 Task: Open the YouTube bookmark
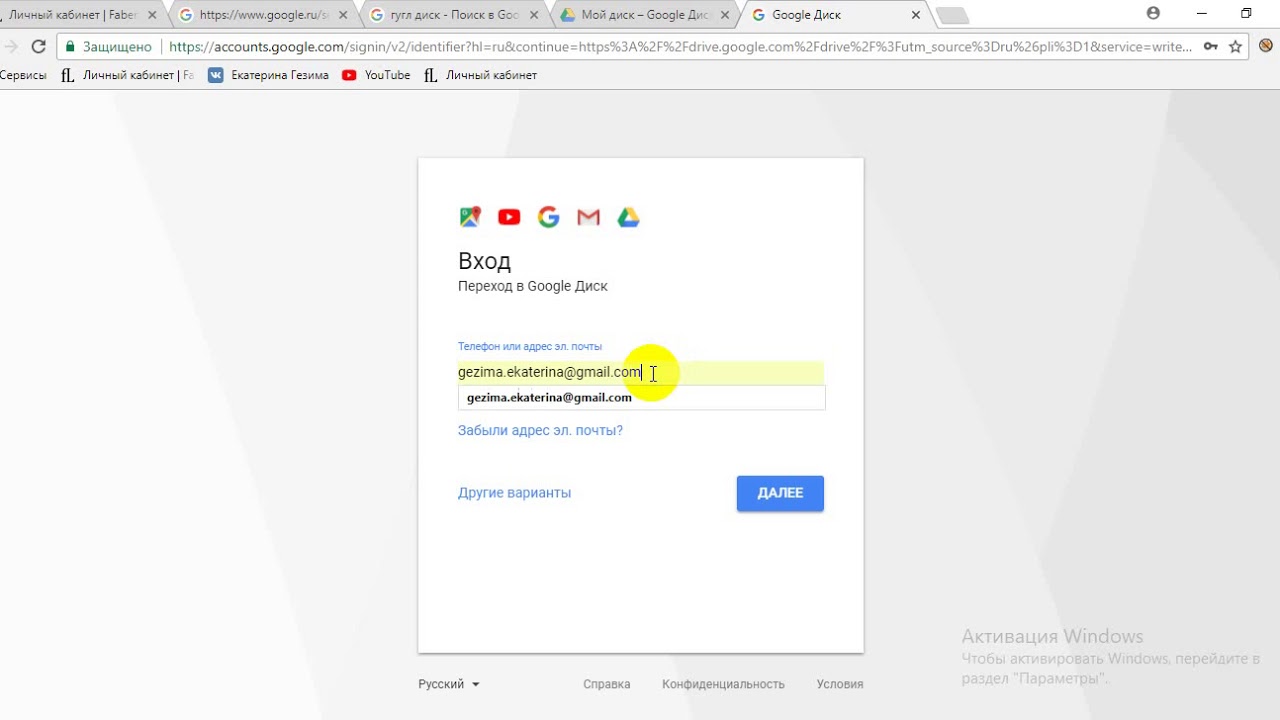click(376, 75)
